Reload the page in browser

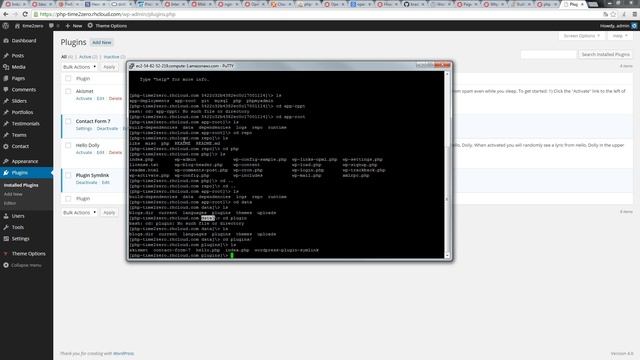25,14
